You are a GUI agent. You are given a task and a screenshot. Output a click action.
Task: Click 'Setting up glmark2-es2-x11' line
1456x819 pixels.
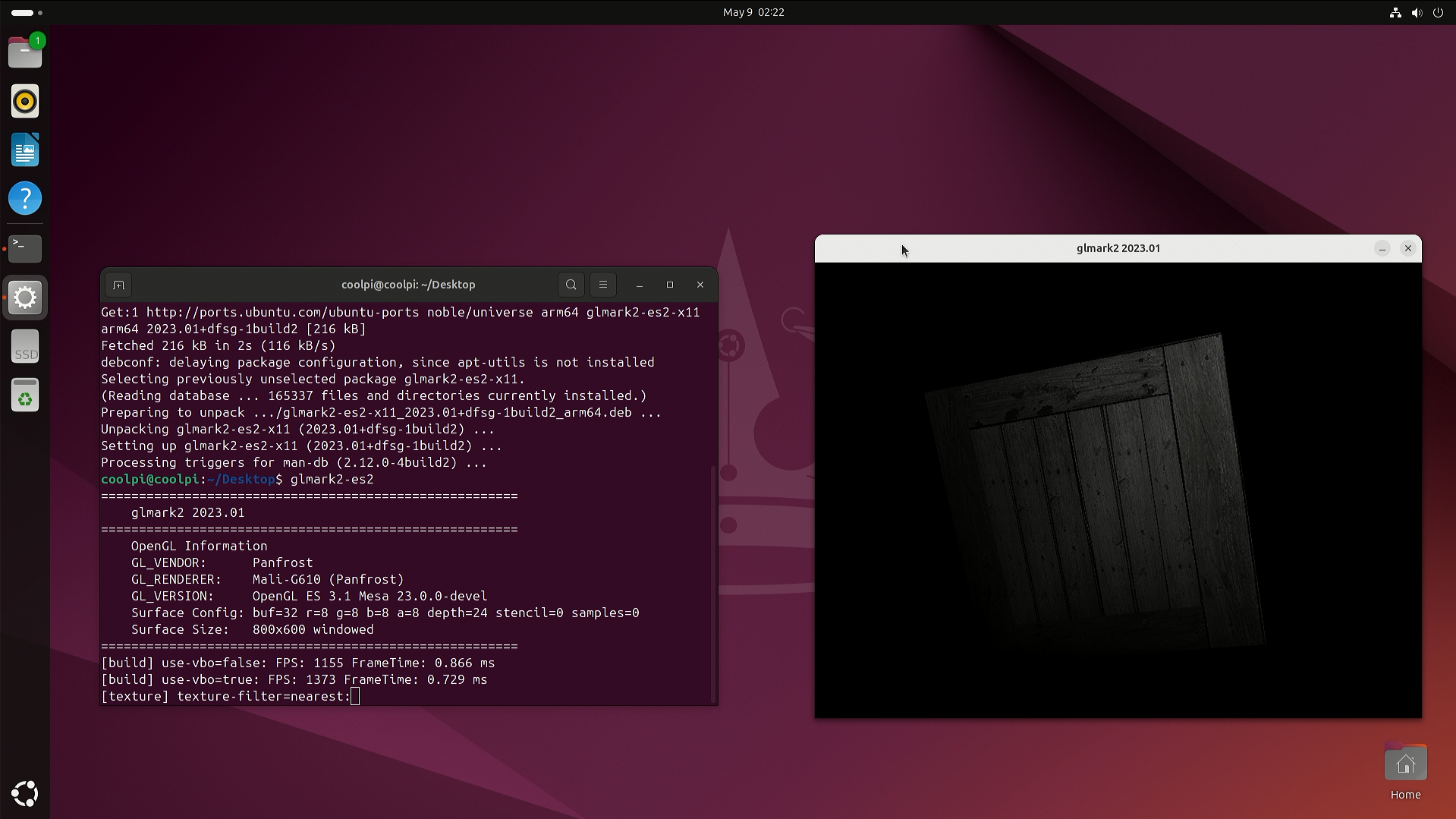tap(301, 446)
